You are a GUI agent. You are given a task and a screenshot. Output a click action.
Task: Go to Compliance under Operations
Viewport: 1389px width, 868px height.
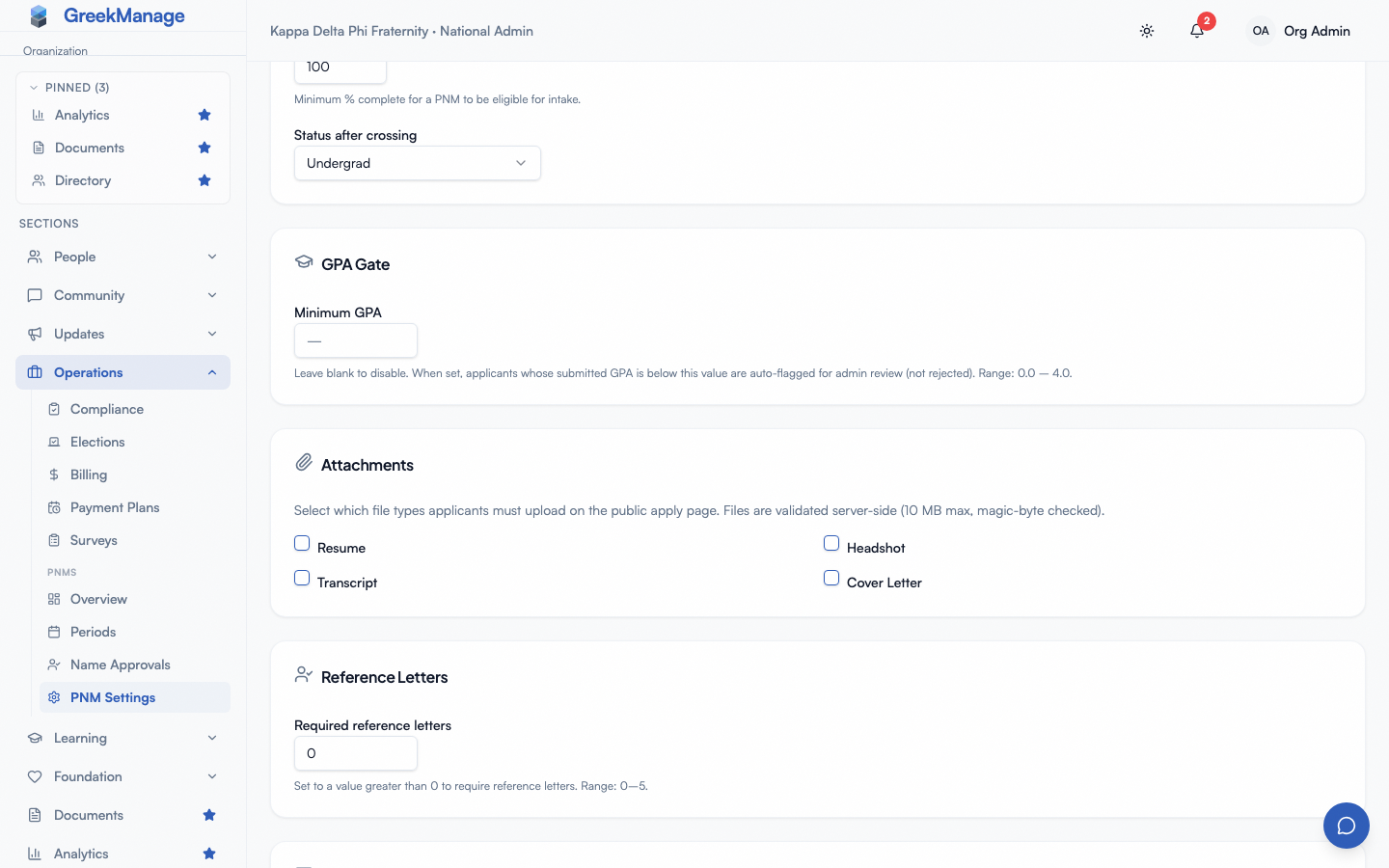135,409
